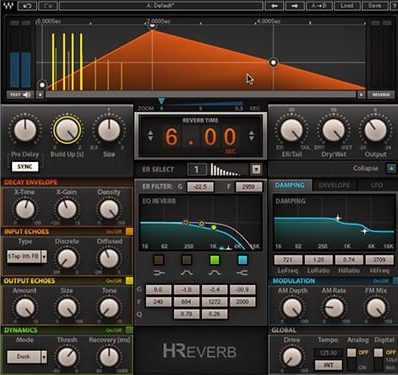Click the ER/Tail knob
This screenshot has width=398, height=375.
[291, 130]
